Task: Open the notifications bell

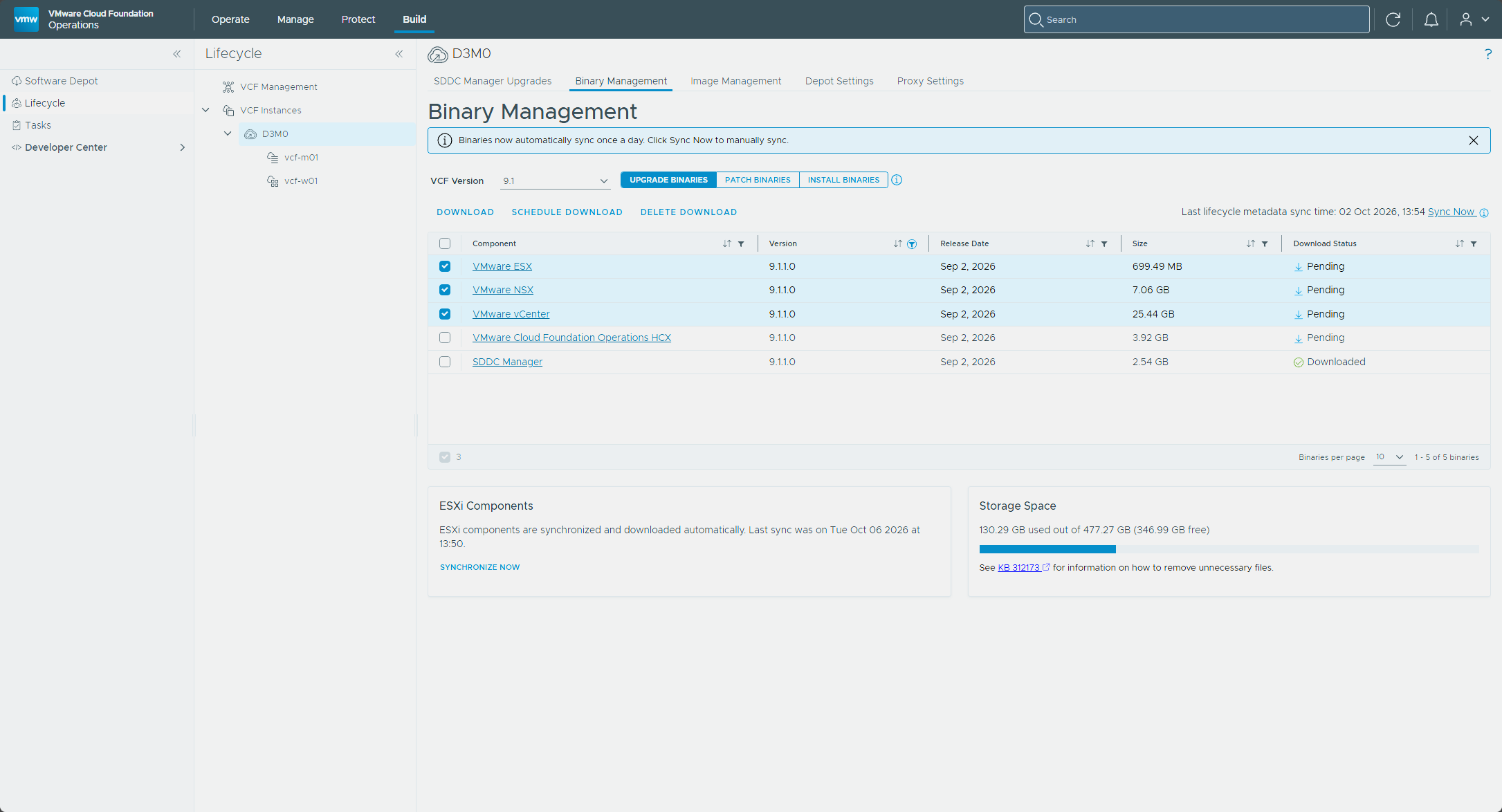Action: [1431, 19]
